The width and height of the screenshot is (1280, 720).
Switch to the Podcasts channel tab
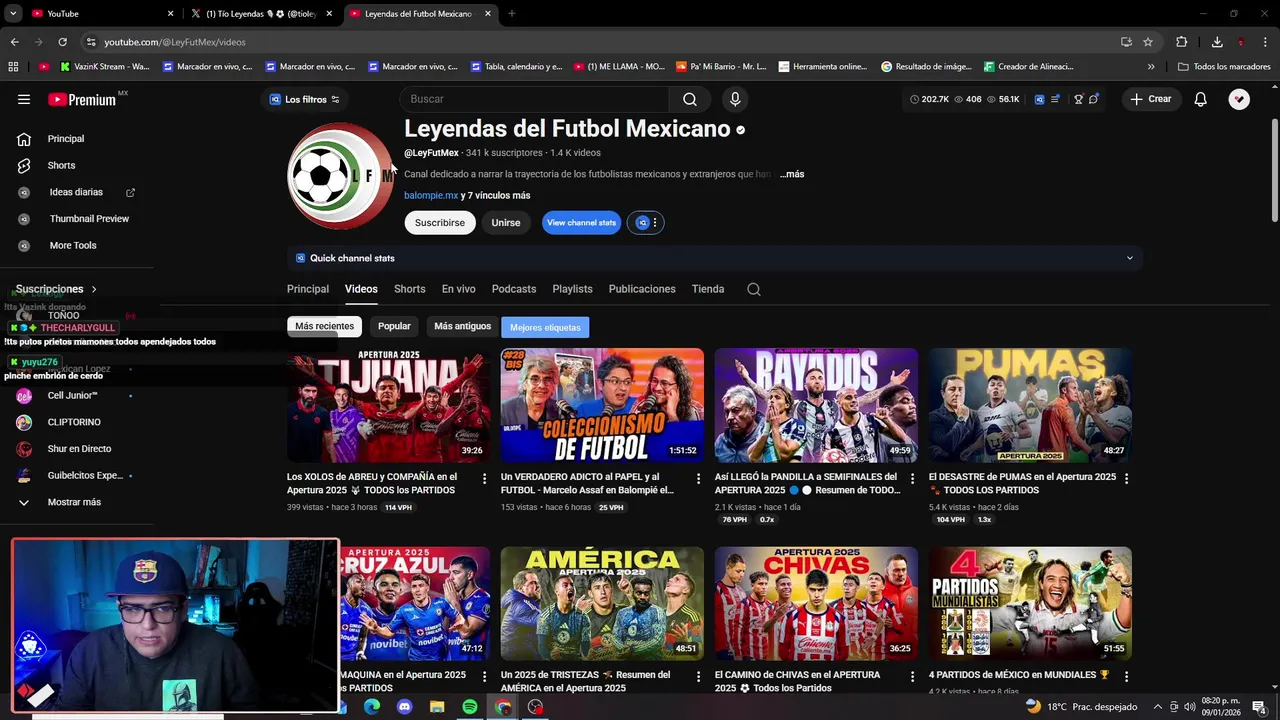pos(514,289)
